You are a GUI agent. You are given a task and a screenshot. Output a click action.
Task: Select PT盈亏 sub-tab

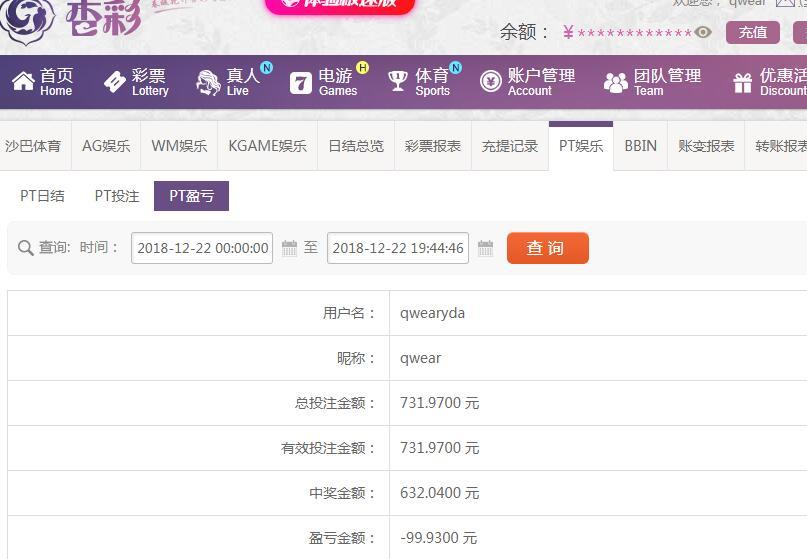(191, 196)
